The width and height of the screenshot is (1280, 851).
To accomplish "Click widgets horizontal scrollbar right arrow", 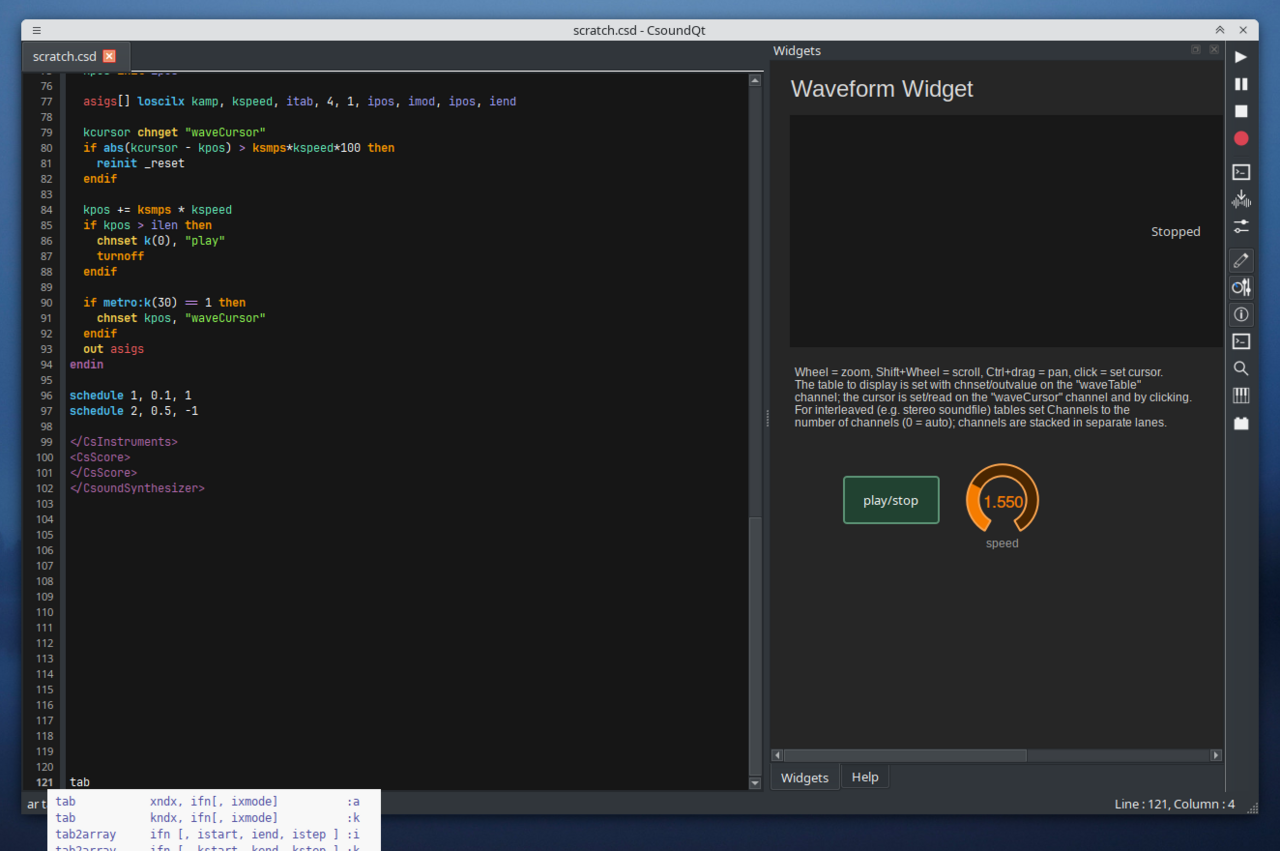I will click(x=1216, y=755).
